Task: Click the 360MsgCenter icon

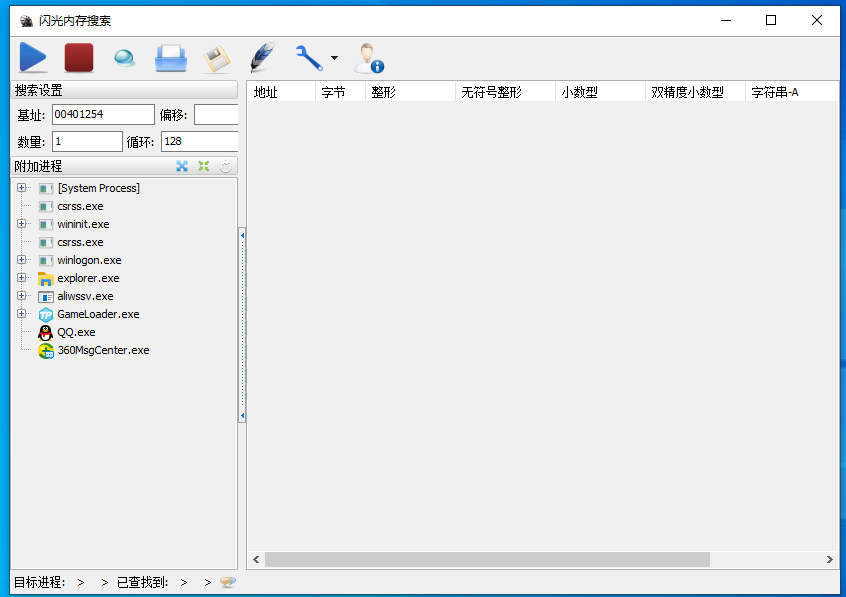Action: point(46,351)
